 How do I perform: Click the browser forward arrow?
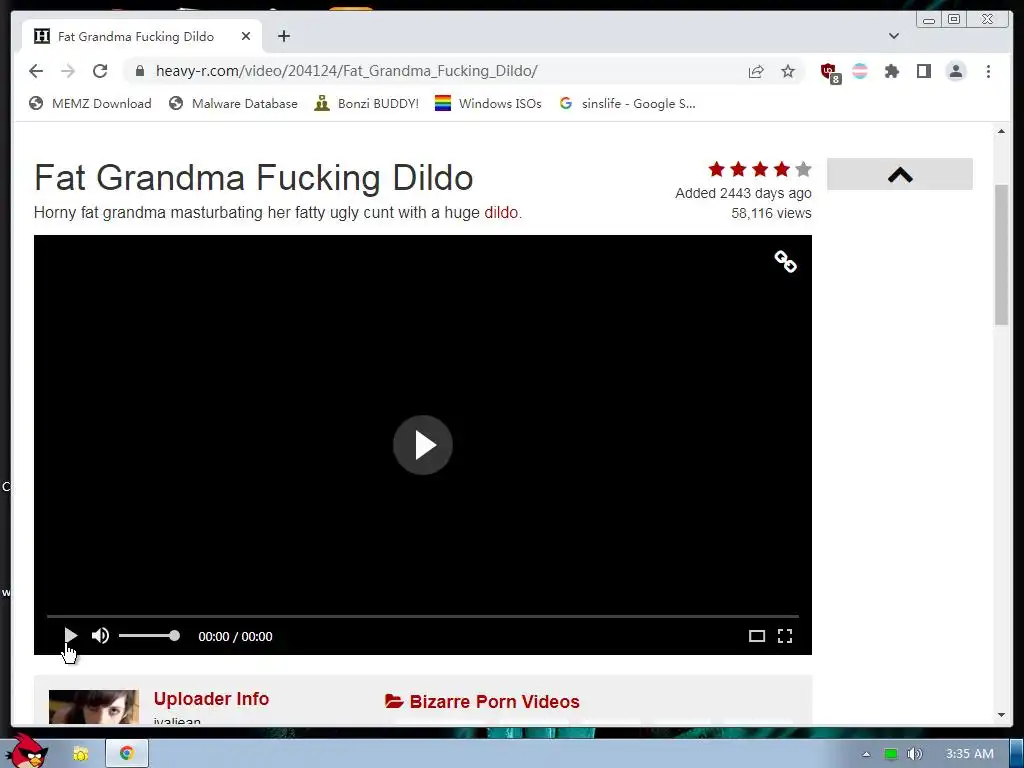[x=68, y=71]
